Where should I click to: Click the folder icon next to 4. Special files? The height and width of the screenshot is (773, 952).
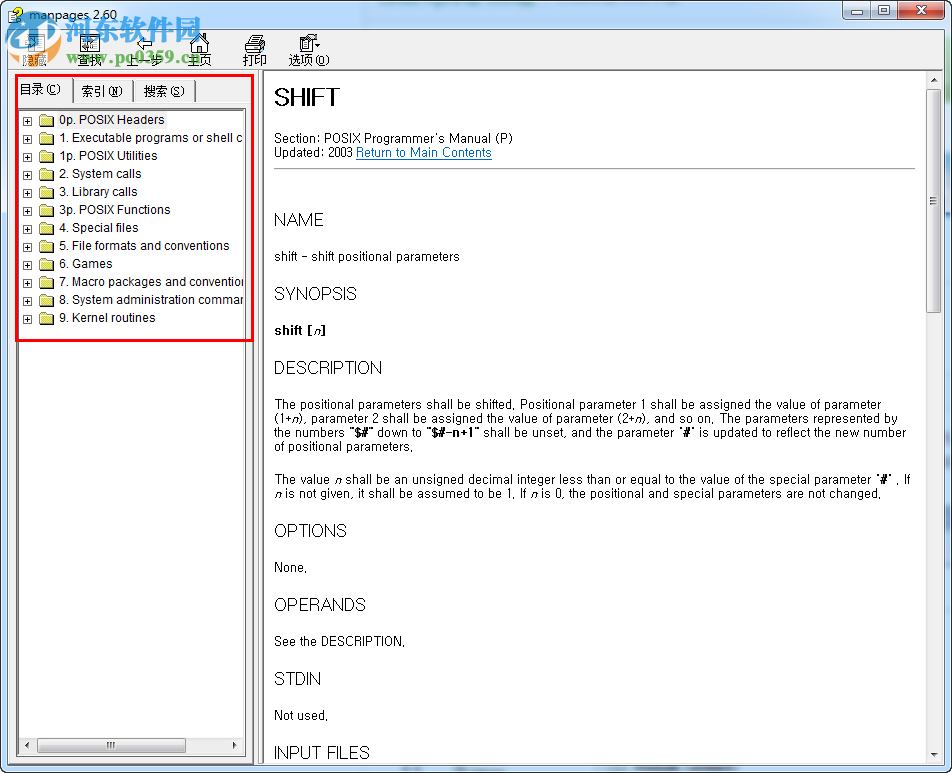click(x=46, y=228)
